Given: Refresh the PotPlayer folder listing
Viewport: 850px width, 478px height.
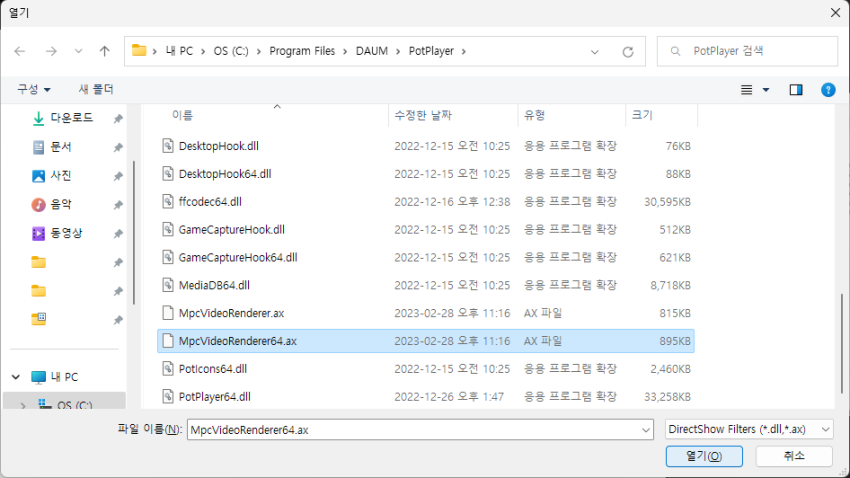Looking at the screenshot, I should pos(628,51).
